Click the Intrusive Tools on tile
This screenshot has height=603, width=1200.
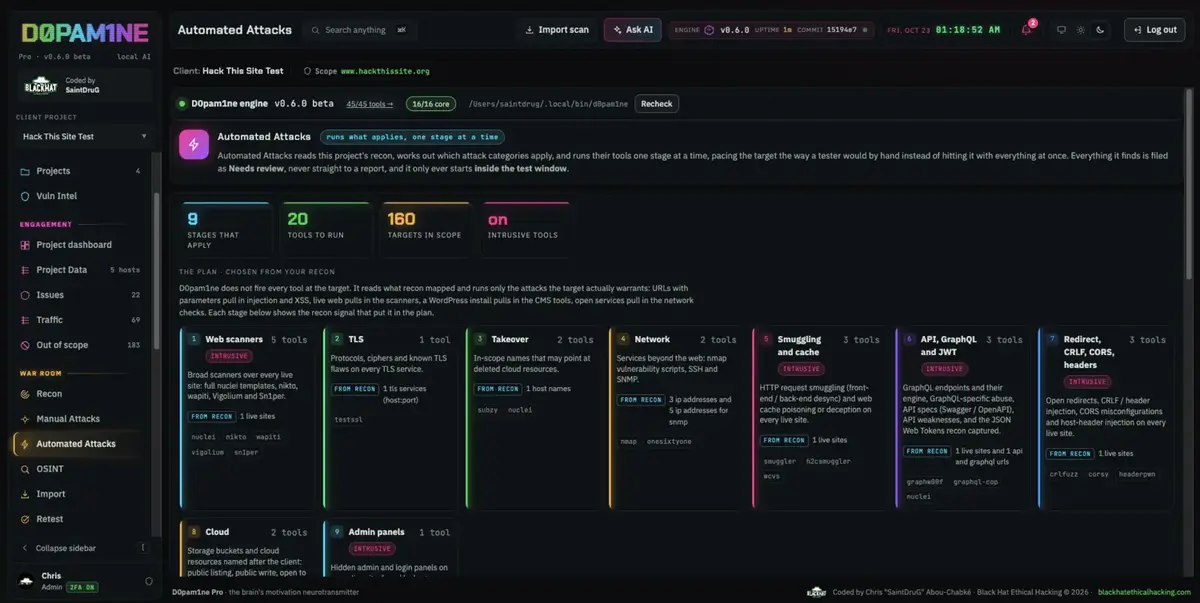point(524,228)
